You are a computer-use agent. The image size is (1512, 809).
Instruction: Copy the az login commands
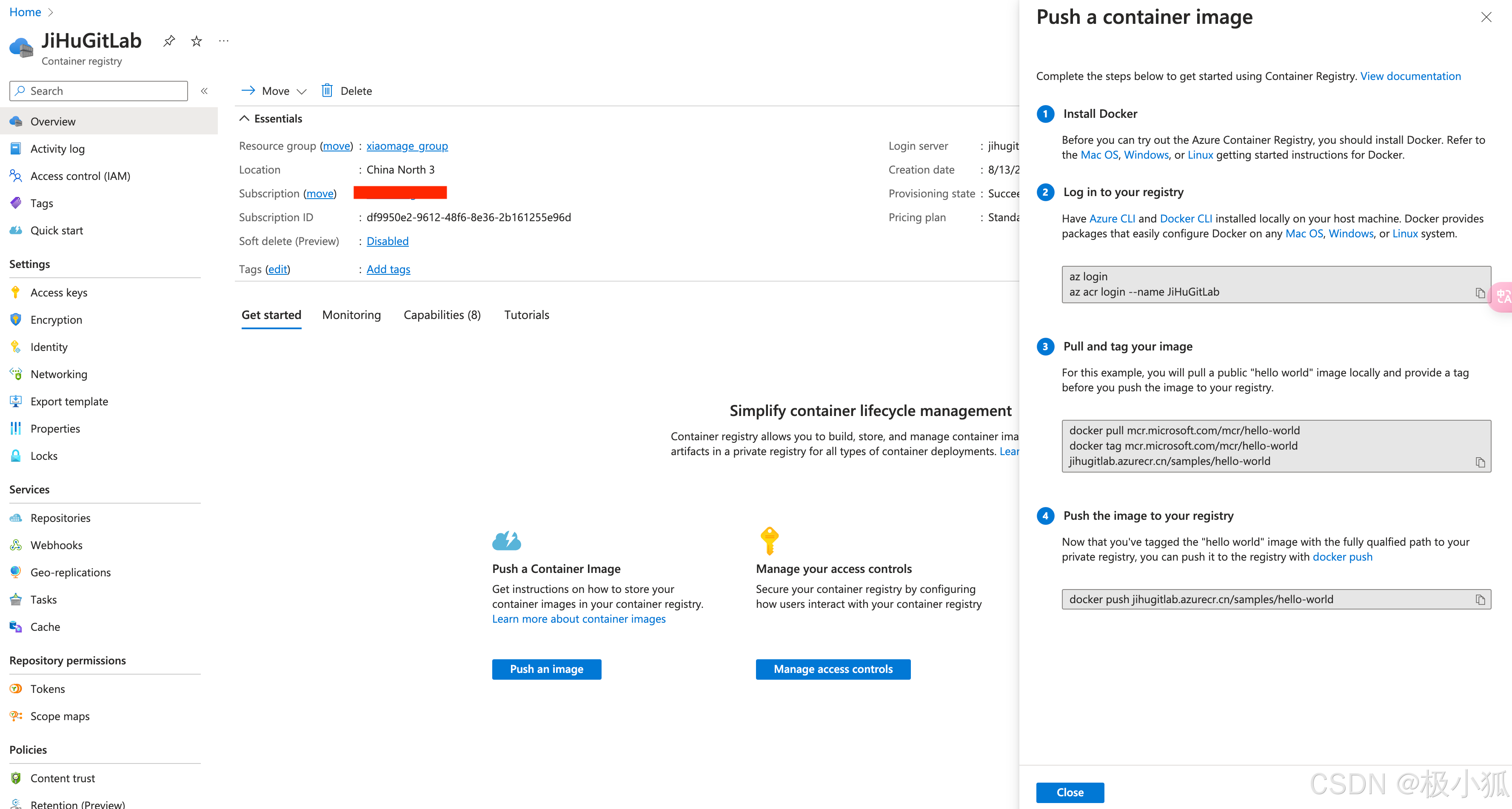click(x=1480, y=293)
